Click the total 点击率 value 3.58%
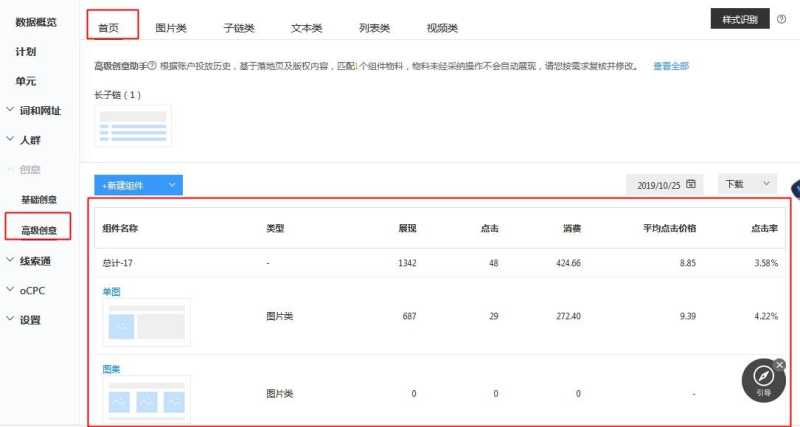Image resolution: width=800 pixels, height=427 pixels. coord(766,263)
